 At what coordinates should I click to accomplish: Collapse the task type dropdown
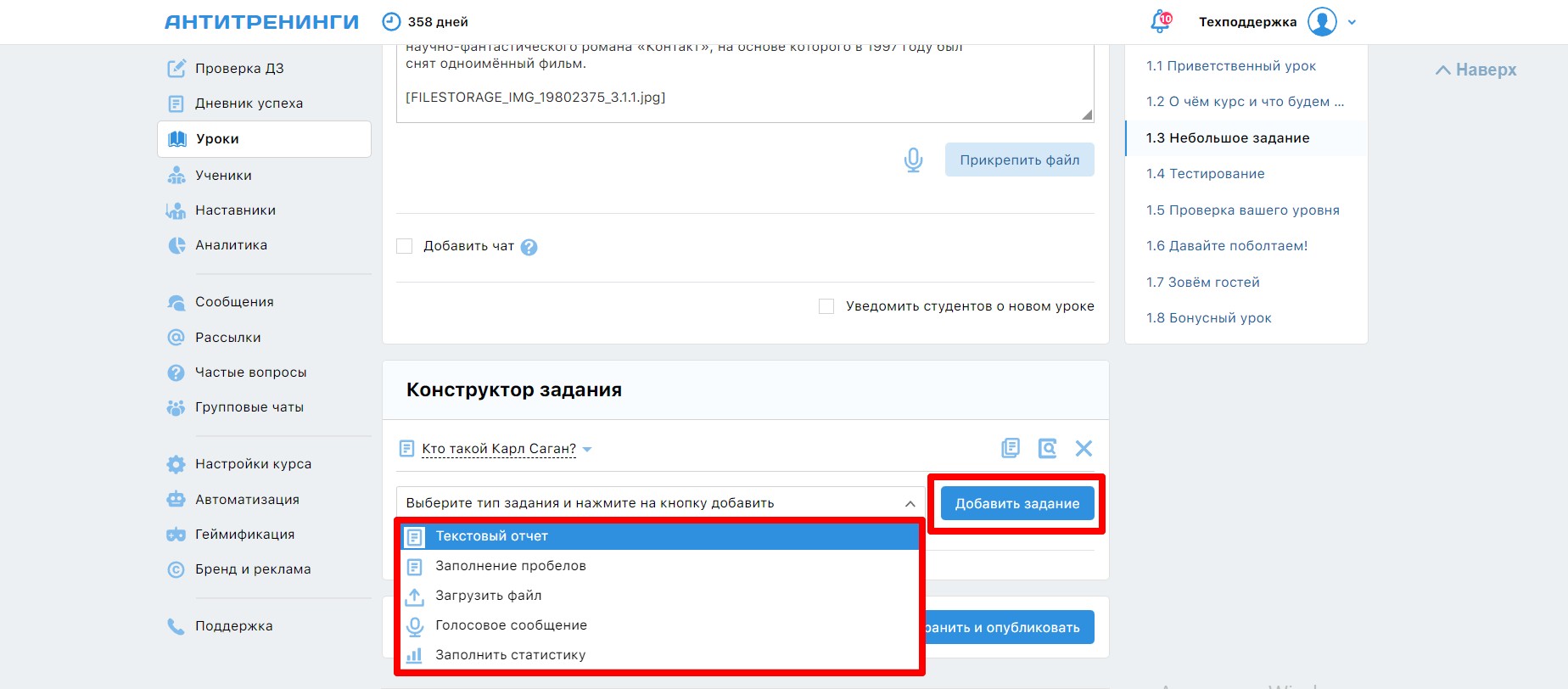coord(910,503)
